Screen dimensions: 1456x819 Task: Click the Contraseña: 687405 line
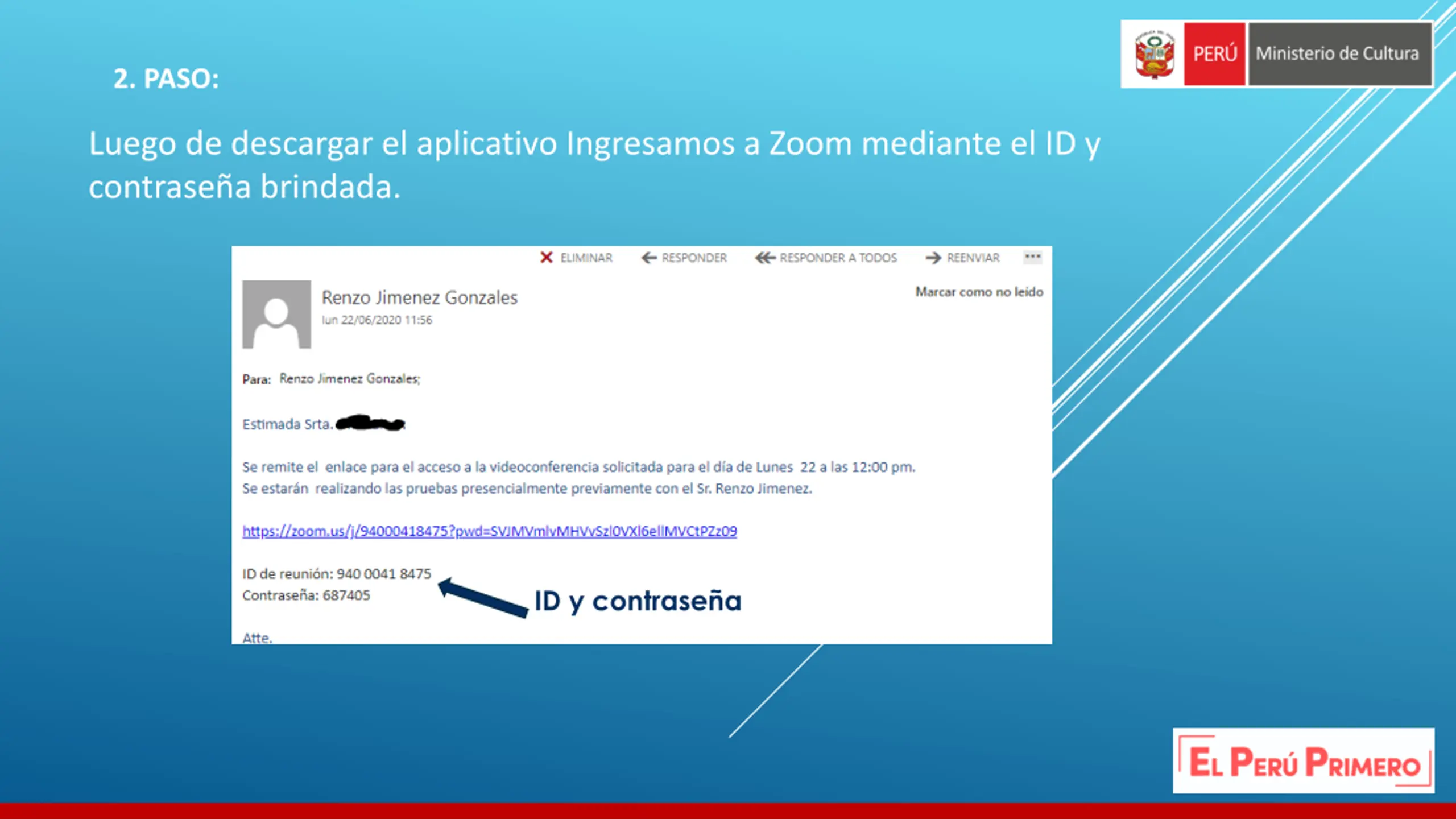(x=306, y=595)
